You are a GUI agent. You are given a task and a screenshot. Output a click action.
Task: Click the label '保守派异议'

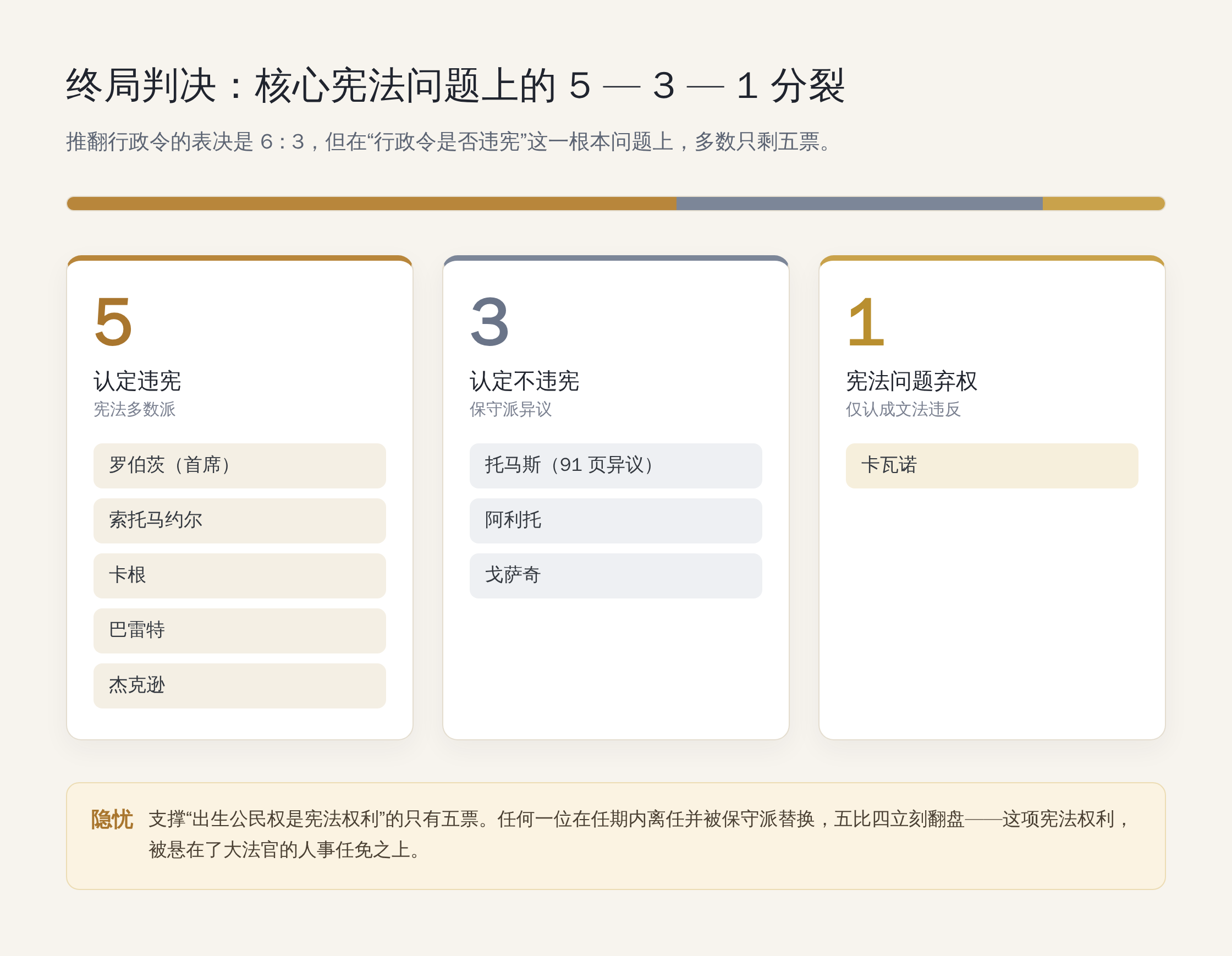pyautogui.click(x=510, y=409)
